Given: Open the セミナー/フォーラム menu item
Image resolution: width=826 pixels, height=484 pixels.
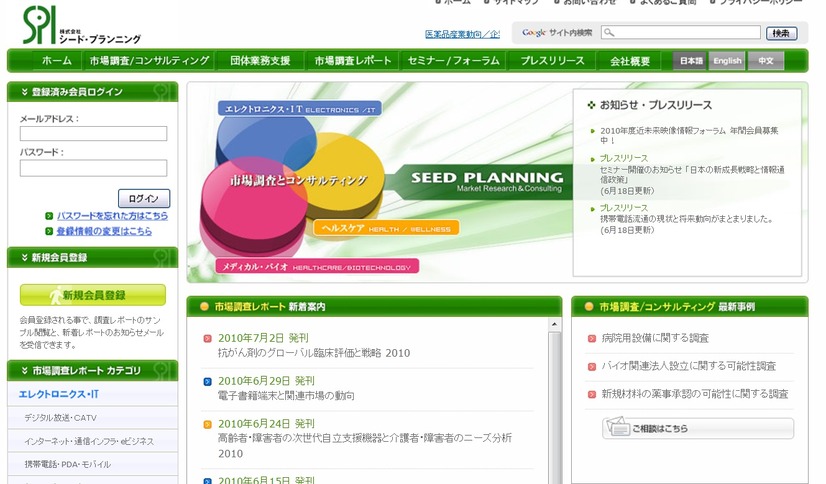Looking at the screenshot, I should [x=454, y=61].
